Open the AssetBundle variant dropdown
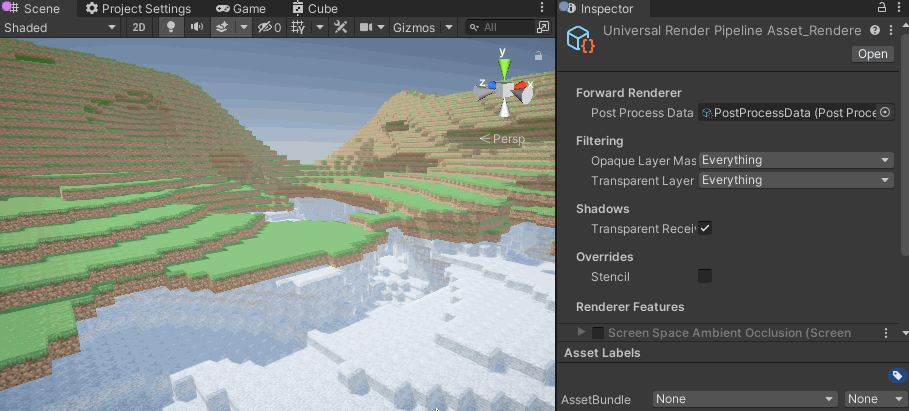909x411 pixels. (x=875, y=399)
